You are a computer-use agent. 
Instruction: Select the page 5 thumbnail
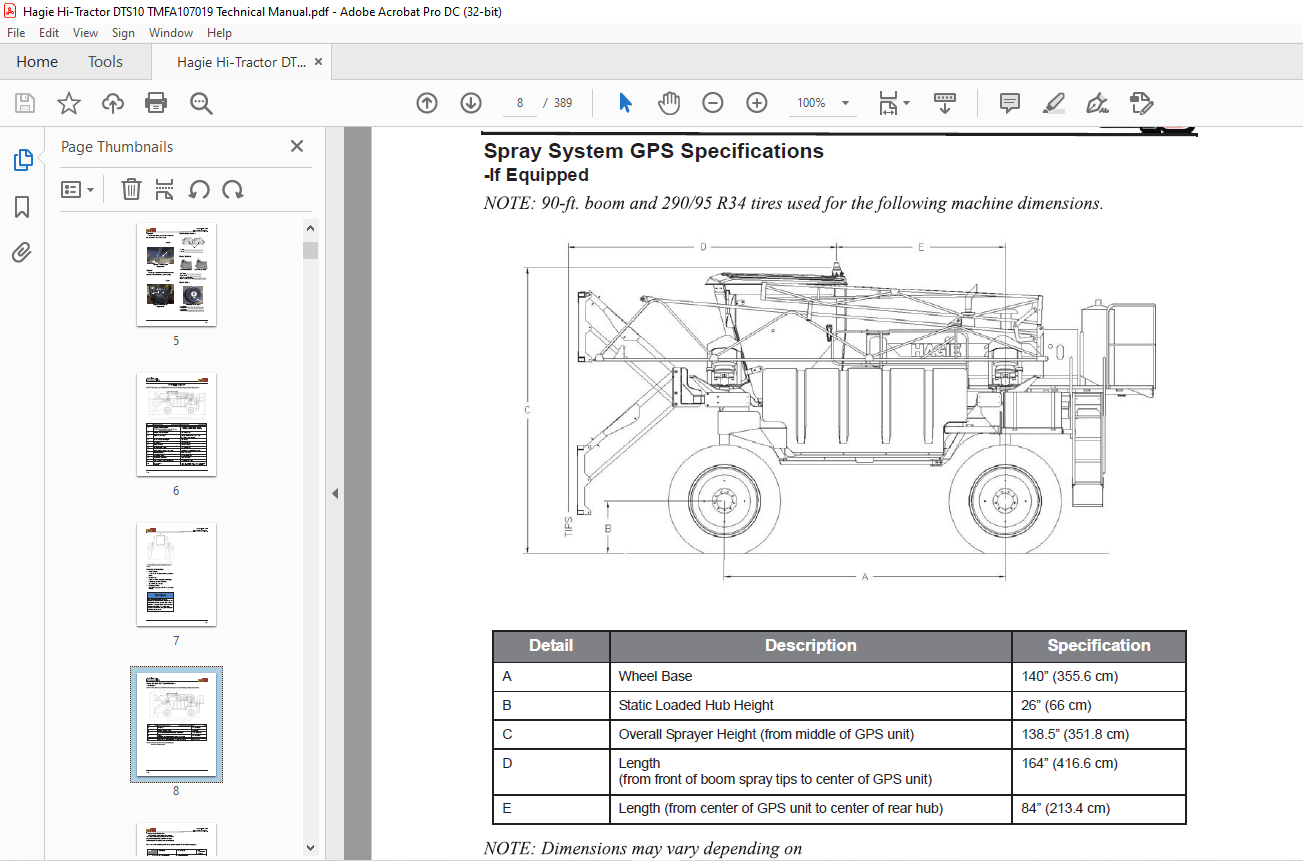(x=176, y=274)
